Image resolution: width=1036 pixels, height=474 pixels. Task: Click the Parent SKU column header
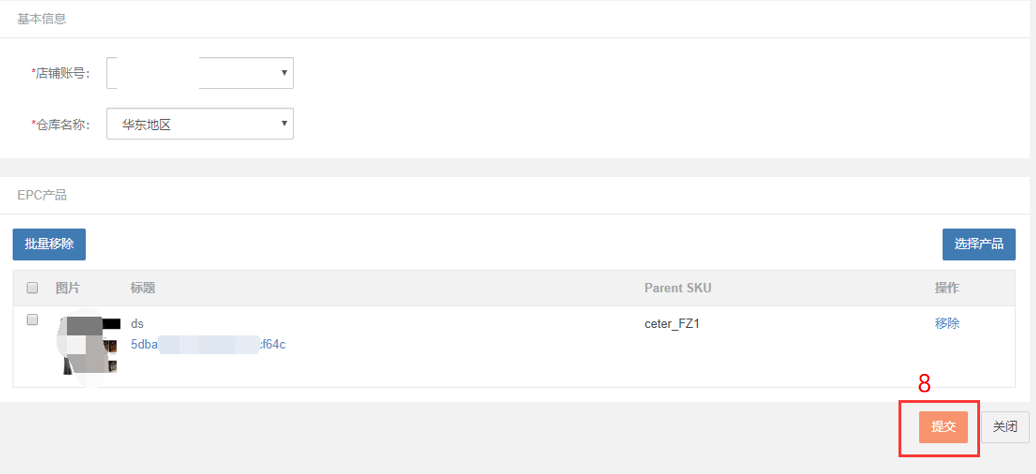click(x=677, y=288)
